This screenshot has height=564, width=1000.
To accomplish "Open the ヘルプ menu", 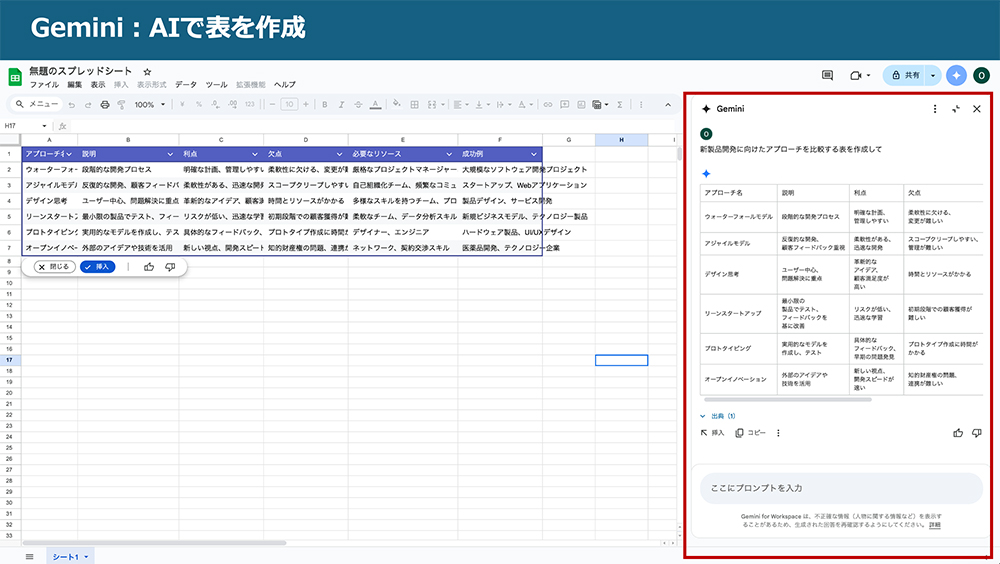I will coord(285,85).
